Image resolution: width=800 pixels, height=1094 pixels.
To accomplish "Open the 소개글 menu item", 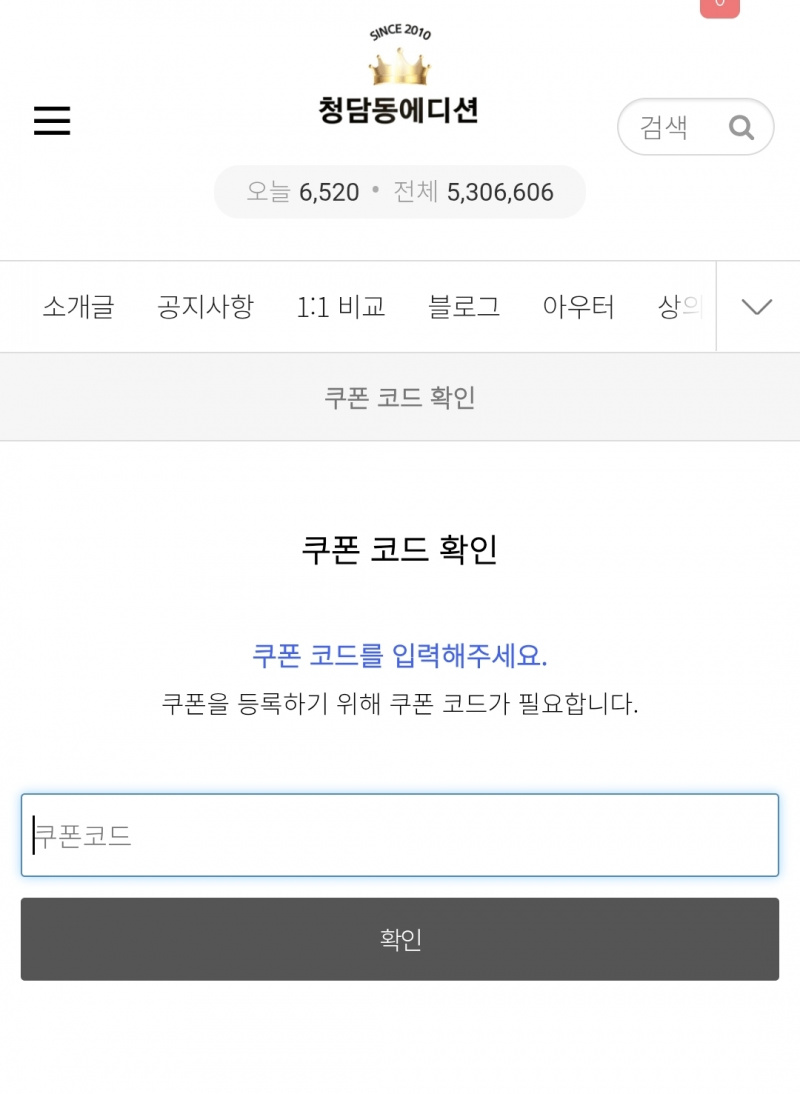I will [78, 307].
